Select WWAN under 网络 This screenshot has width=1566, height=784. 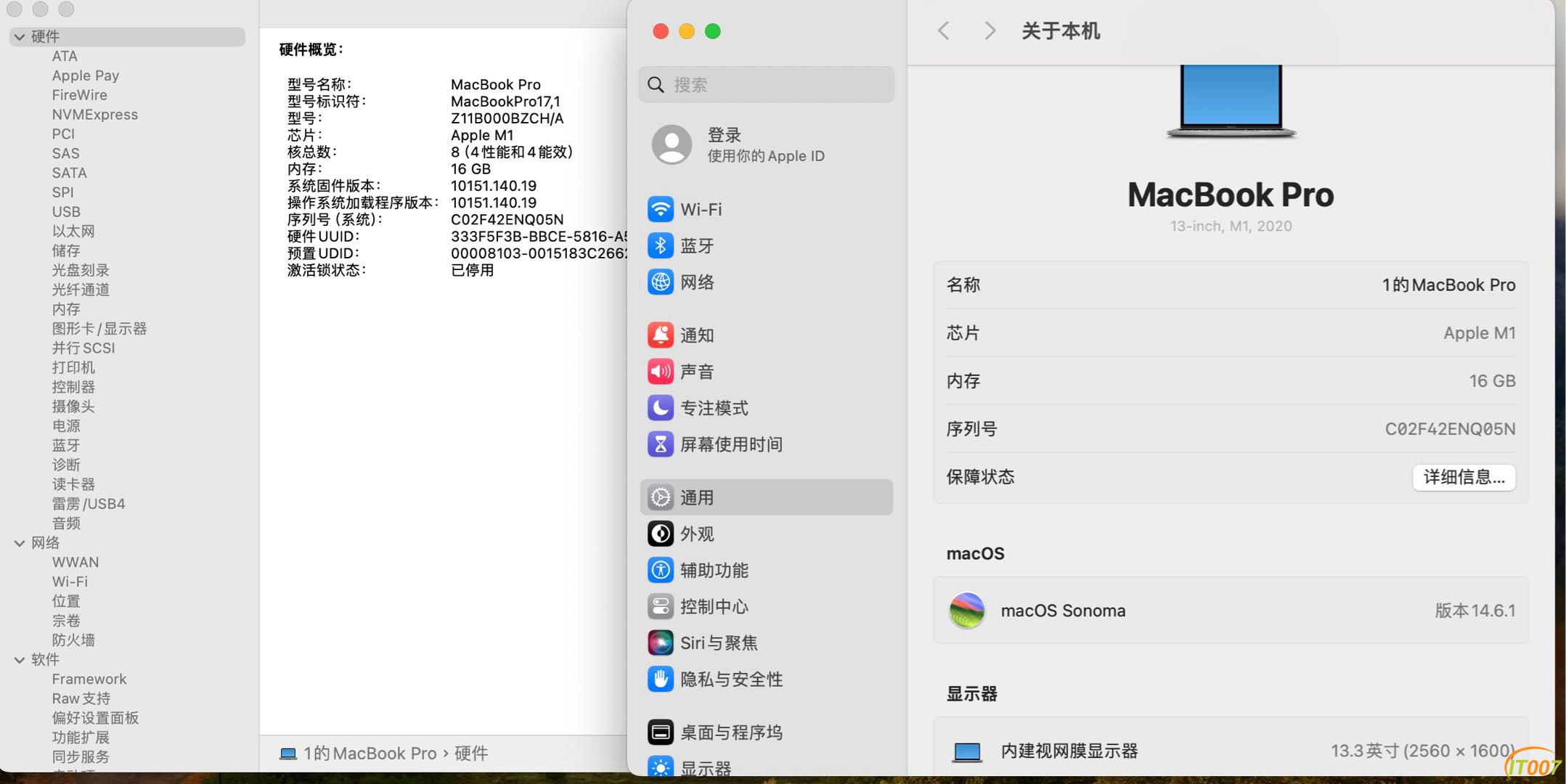[76, 563]
